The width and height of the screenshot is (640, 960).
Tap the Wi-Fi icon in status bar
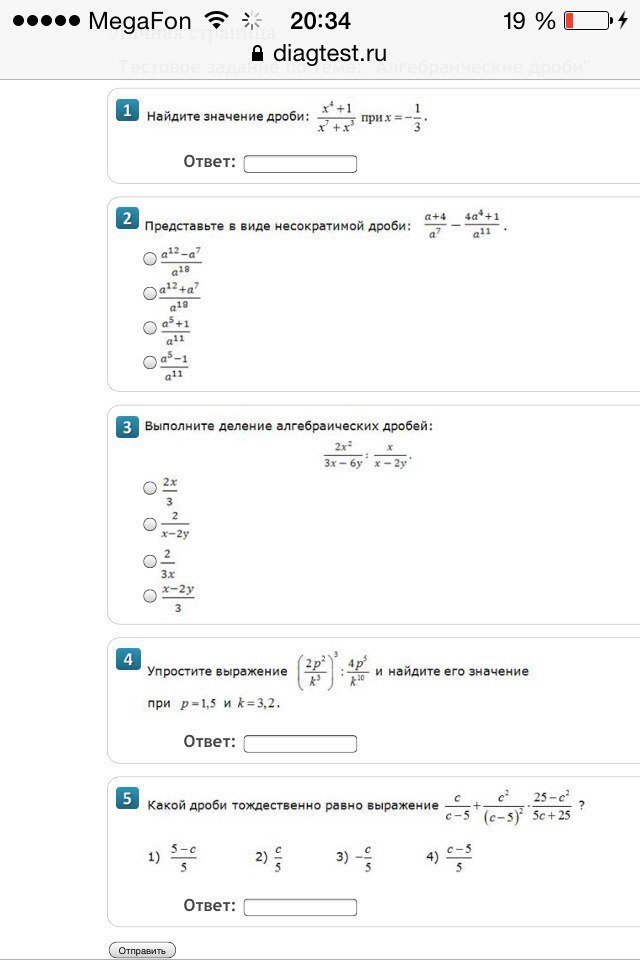[215, 21]
